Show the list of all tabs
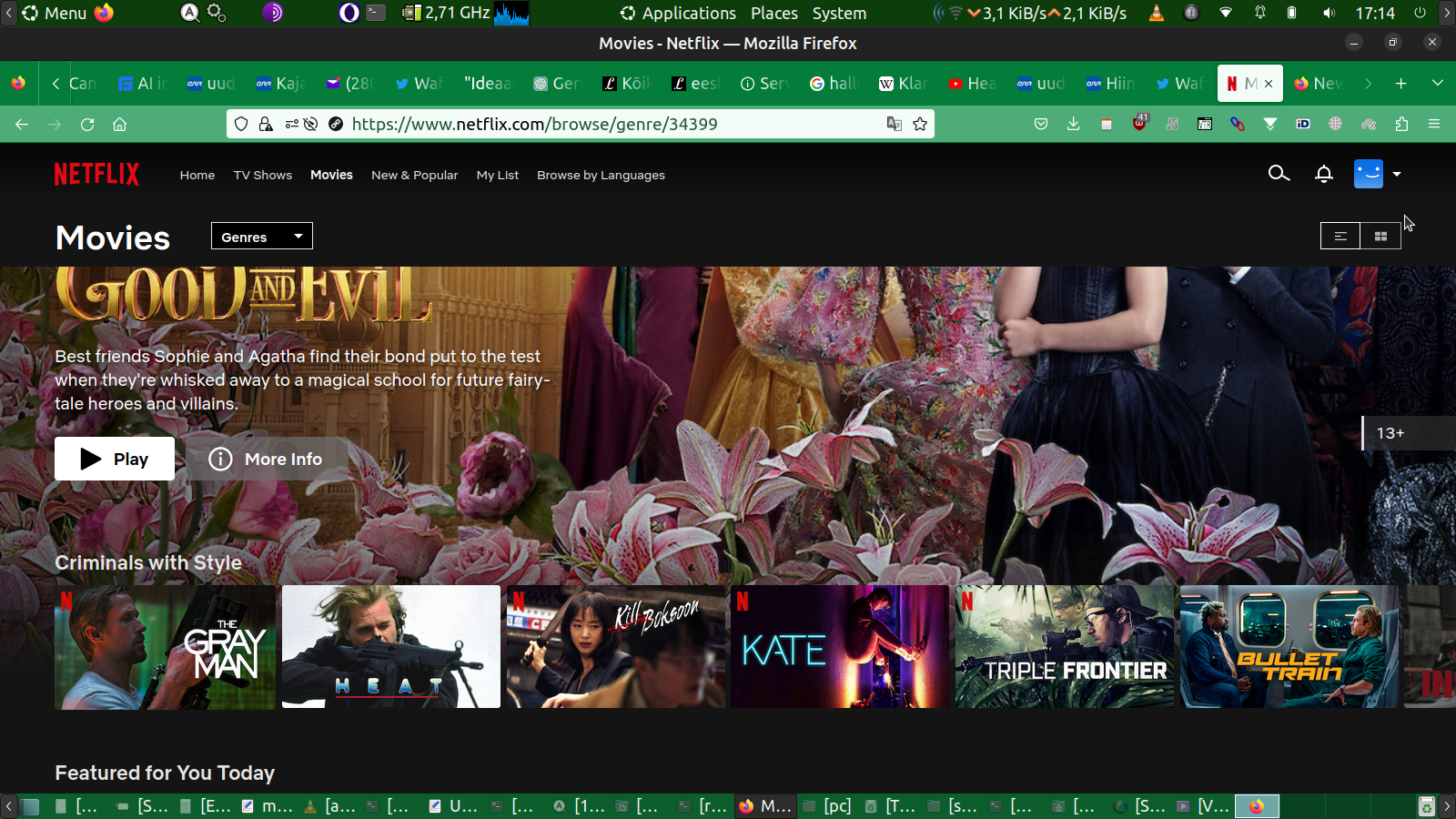 [x=1437, y=83]
